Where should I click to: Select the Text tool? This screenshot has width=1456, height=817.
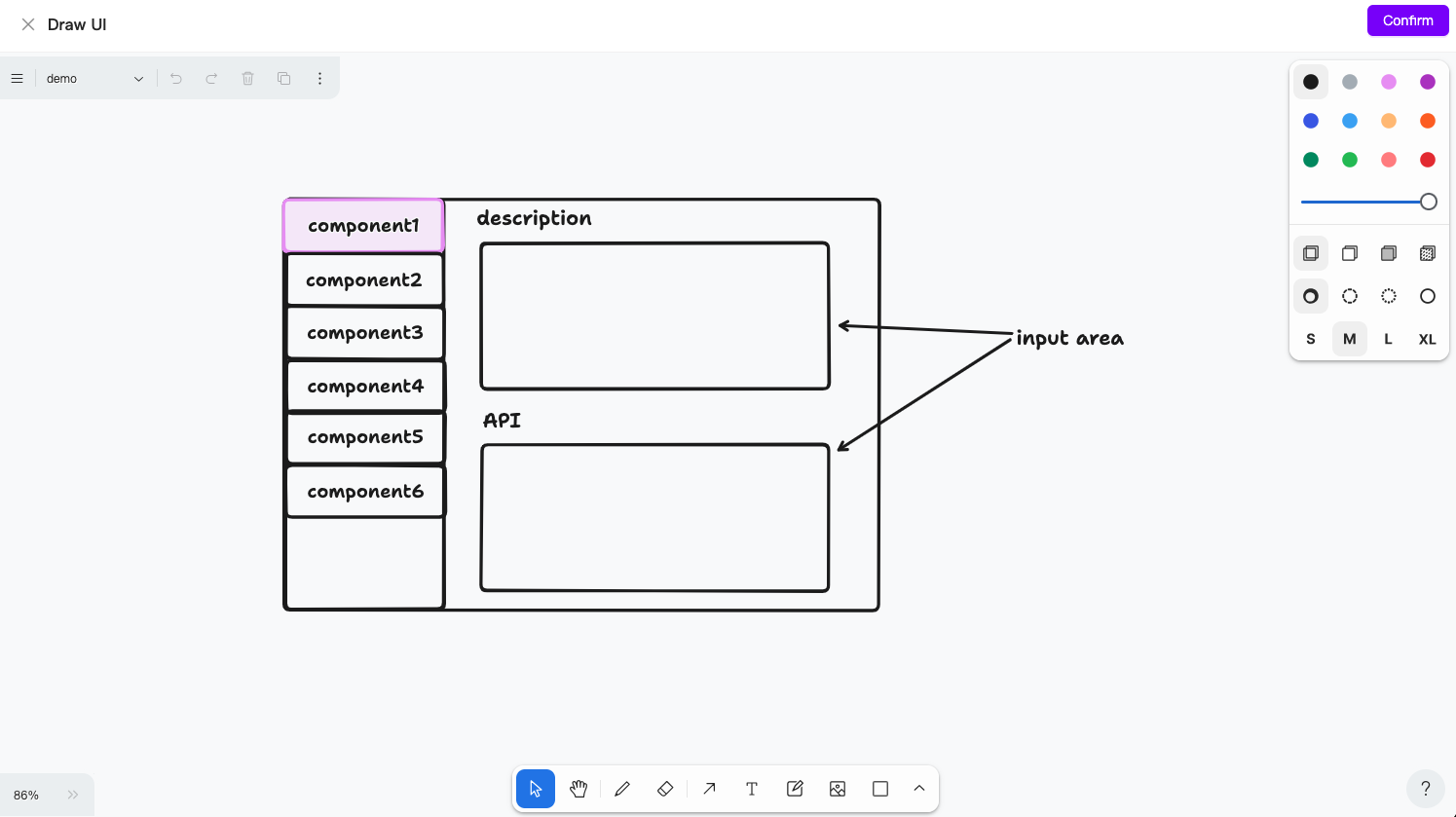tap(752, 789)
